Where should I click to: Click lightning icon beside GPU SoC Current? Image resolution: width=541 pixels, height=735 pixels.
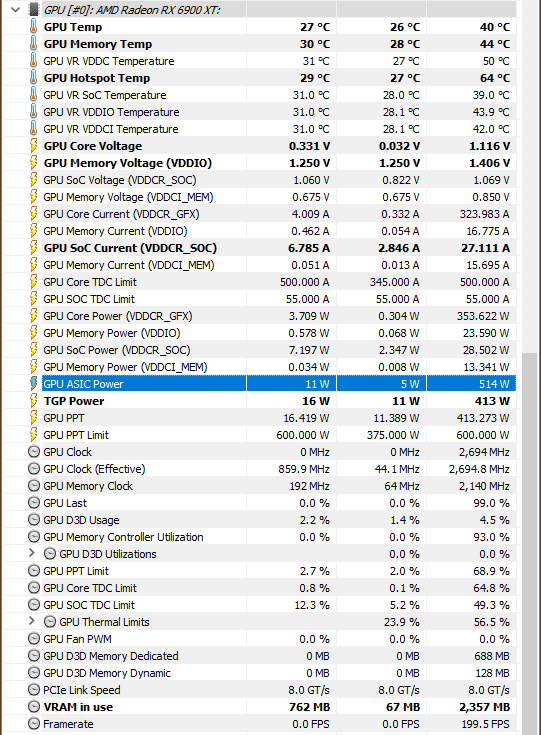[33, 248]
